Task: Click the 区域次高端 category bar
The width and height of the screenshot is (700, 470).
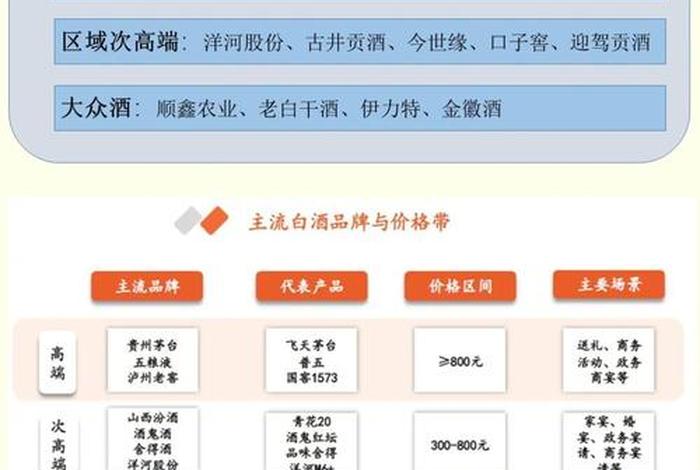Action: click(x=360, y=42)
